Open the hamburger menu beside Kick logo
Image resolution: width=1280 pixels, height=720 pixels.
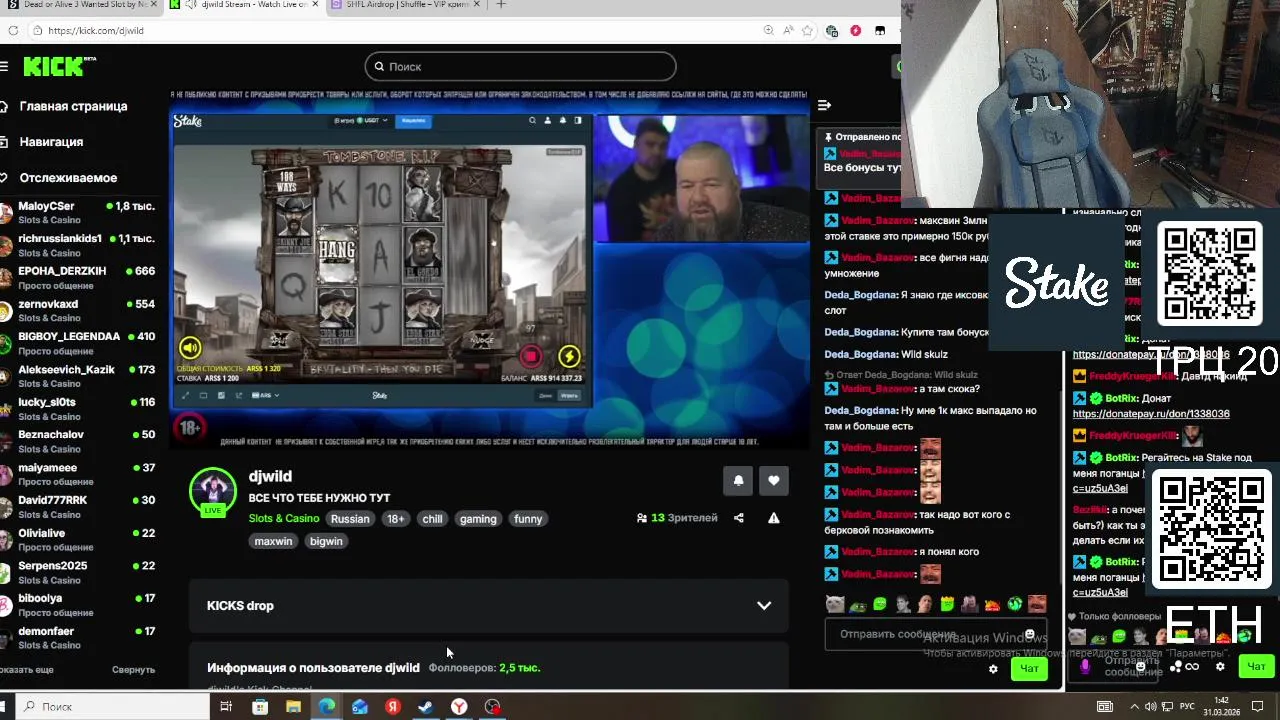[4, 66]
